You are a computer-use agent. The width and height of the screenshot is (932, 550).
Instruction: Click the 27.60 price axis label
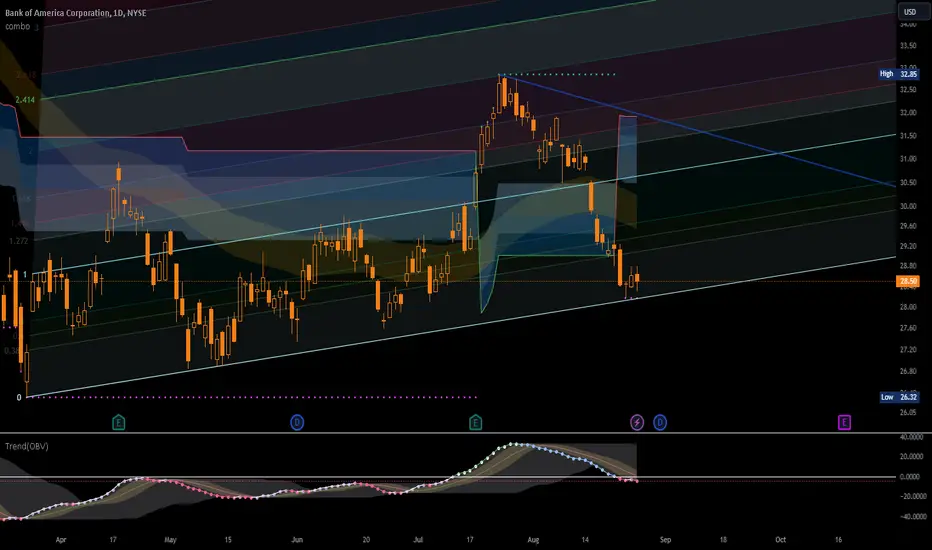[x=908, y=328]
